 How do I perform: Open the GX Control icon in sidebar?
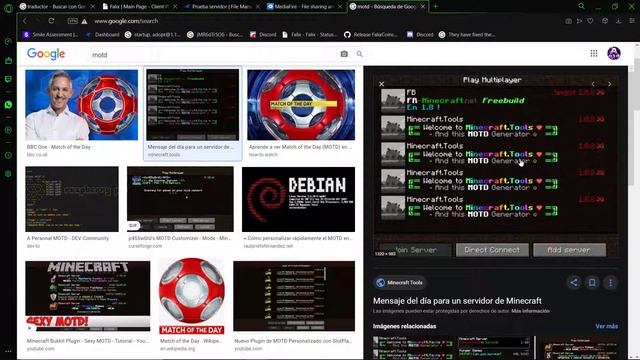8,42
